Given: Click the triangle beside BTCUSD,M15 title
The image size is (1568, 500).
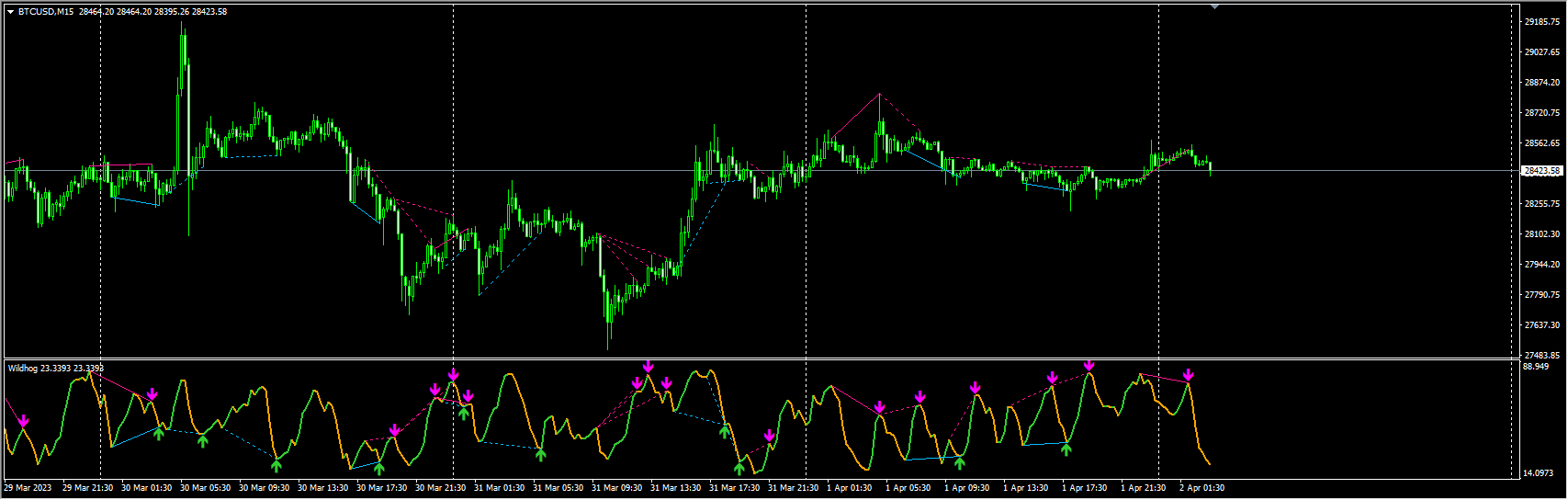Looking at the screenshot, I should click(10, 12).
